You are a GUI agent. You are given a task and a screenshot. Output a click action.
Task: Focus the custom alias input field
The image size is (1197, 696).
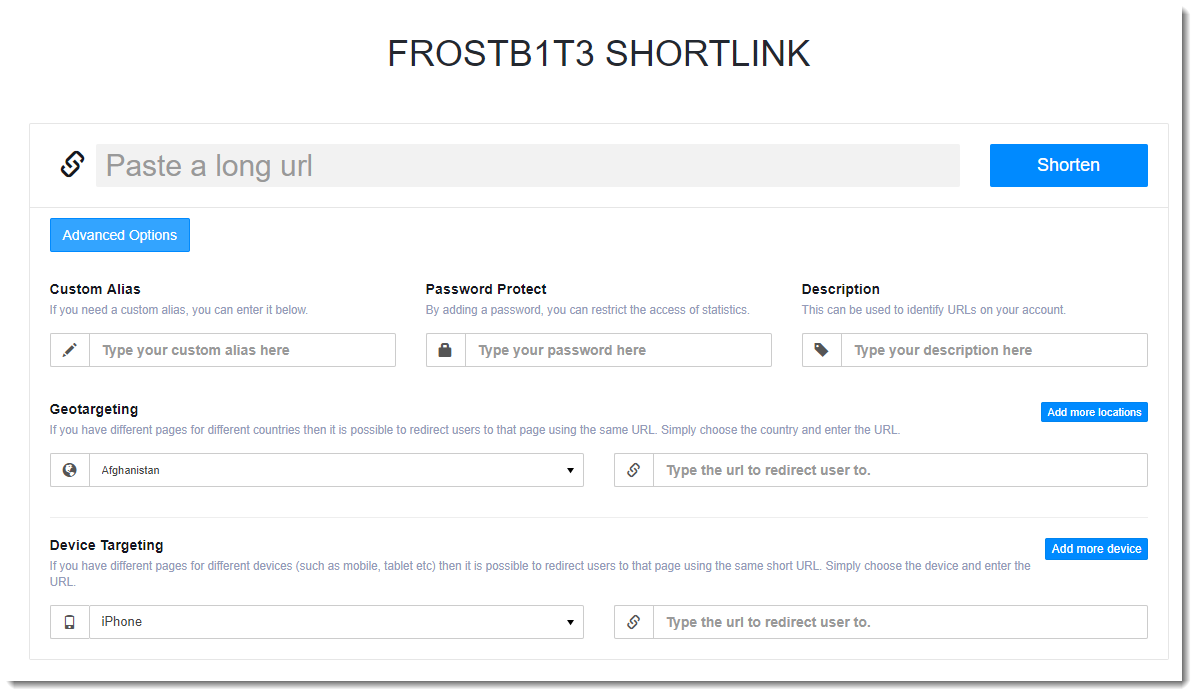coord(243,350)
